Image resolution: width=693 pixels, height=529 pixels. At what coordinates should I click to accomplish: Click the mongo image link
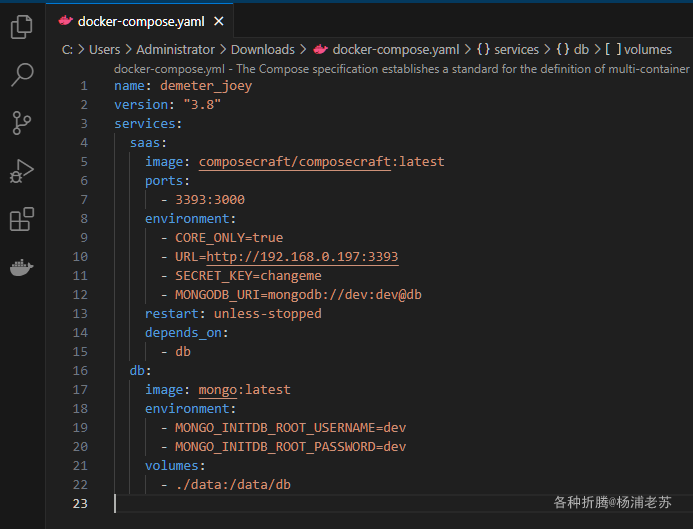click(x=218, y=389)
